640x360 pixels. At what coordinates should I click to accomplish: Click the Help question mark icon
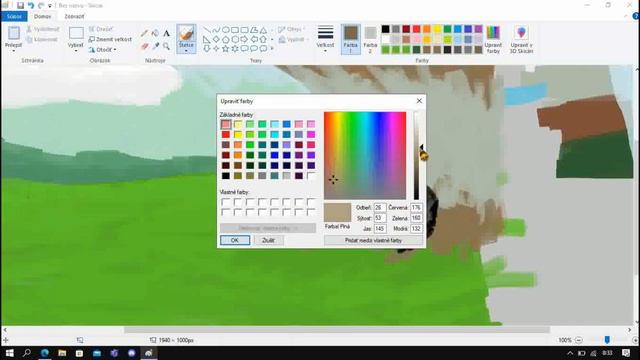[636, 16]
